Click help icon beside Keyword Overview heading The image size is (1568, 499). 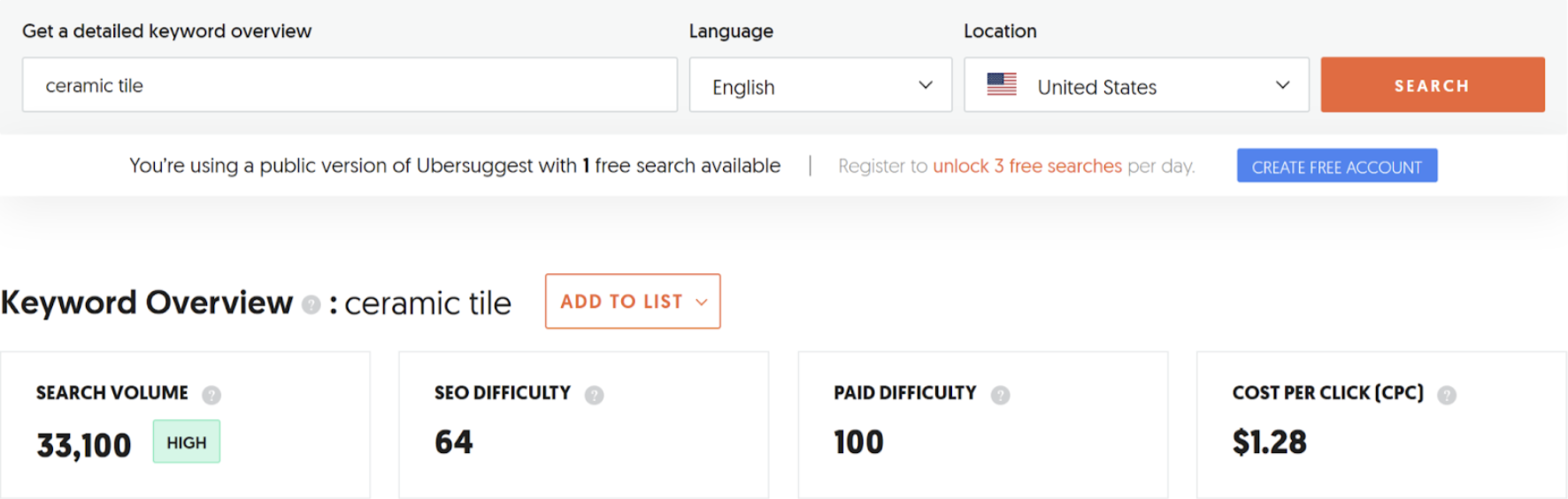click(x=311, y=304)
